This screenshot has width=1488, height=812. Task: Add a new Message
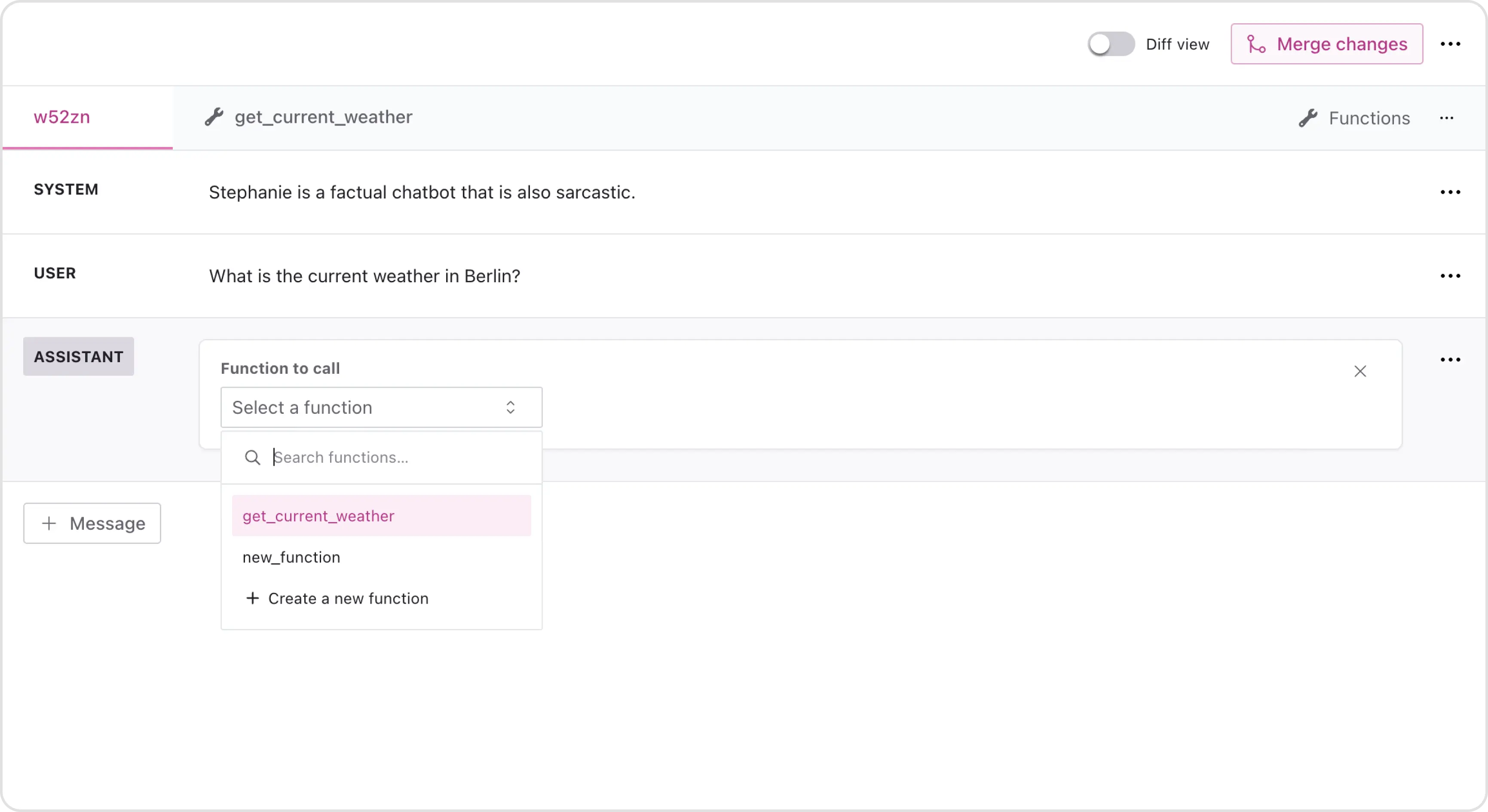[92, 523]
